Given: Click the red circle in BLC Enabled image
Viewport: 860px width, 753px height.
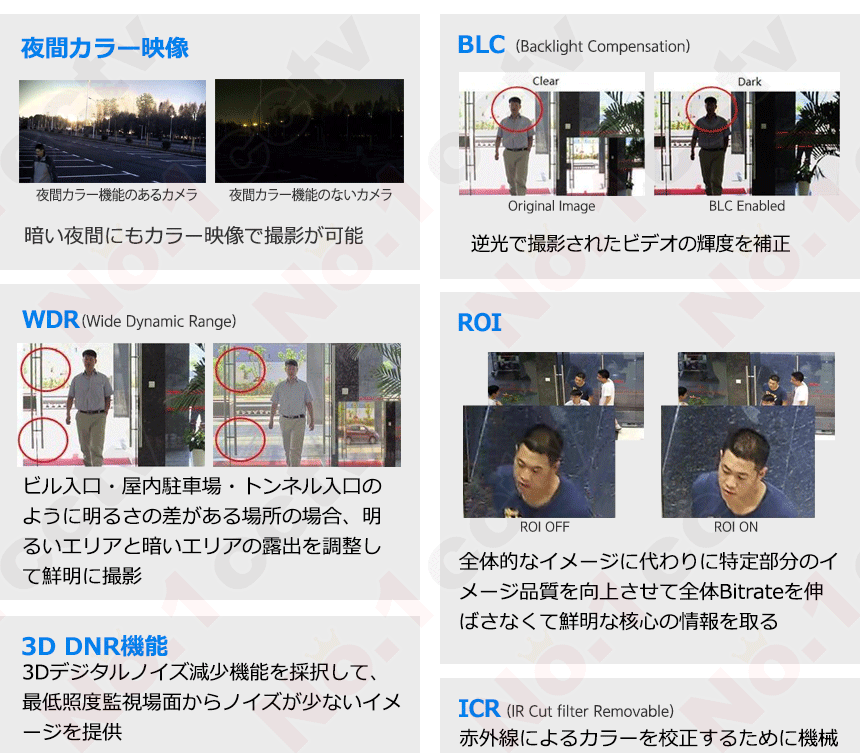Looking at the screenshot, I should [711, 108].
